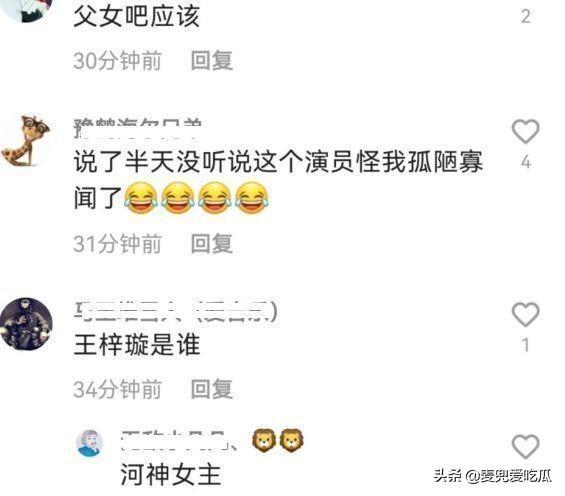Open the partially visible avatar next to 父女吧应该

coord(27,11)
